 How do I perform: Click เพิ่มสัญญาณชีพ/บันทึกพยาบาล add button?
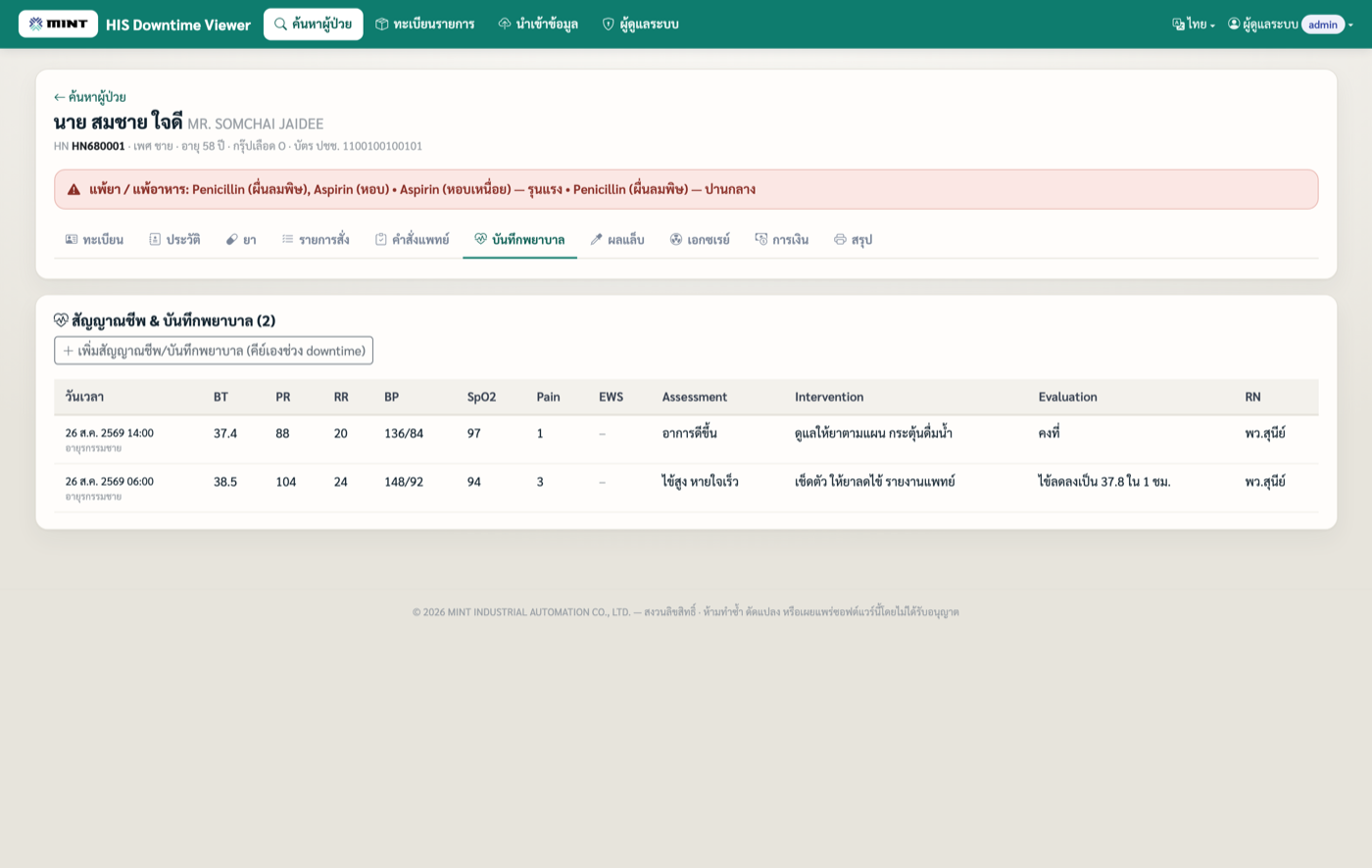[214, 351]
